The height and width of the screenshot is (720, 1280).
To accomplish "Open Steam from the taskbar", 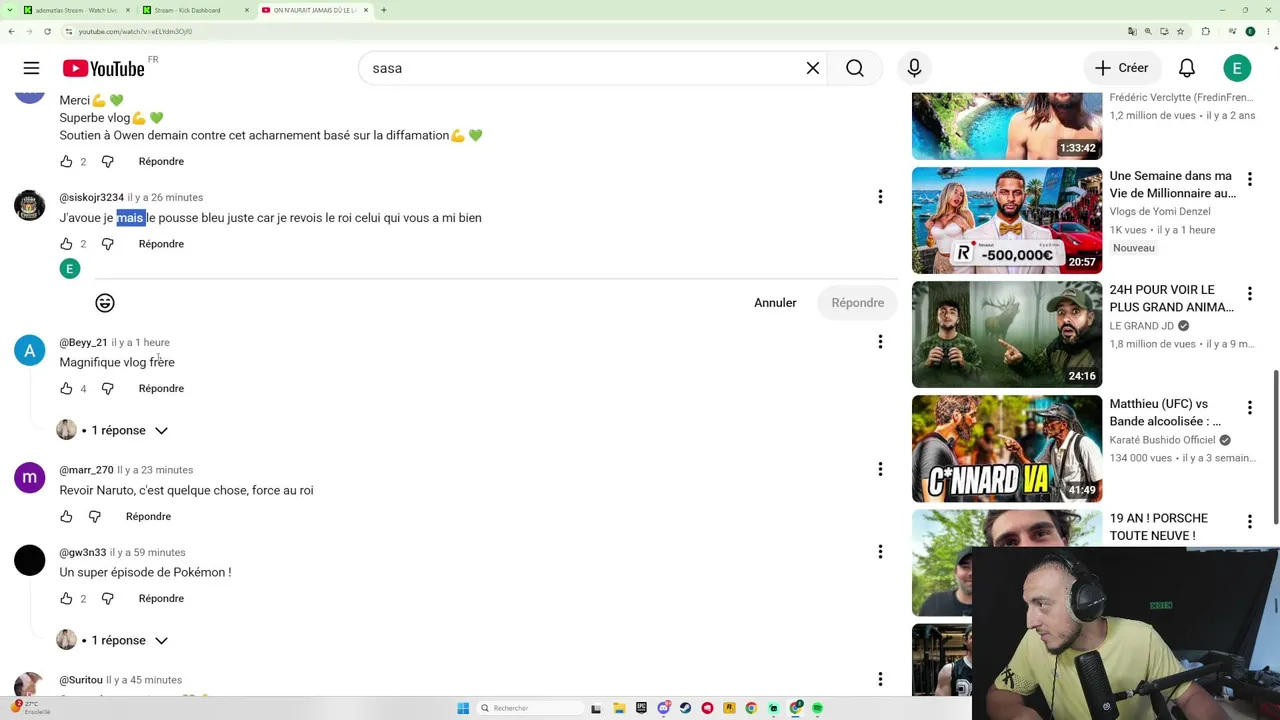I will pyautogui.click(x=685, y=708).
